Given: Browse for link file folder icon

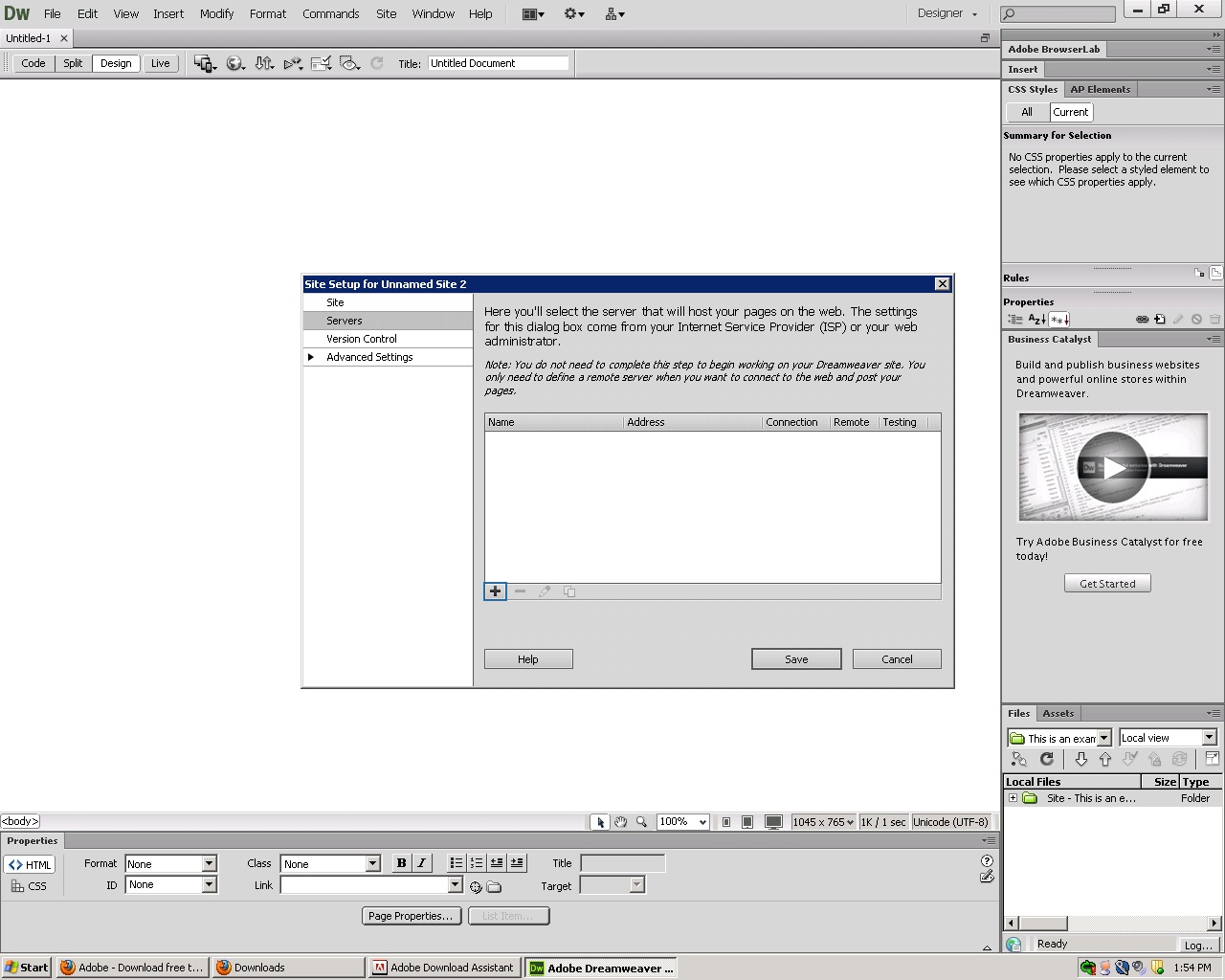Looking at the screenshot, I should coord(494,887).
